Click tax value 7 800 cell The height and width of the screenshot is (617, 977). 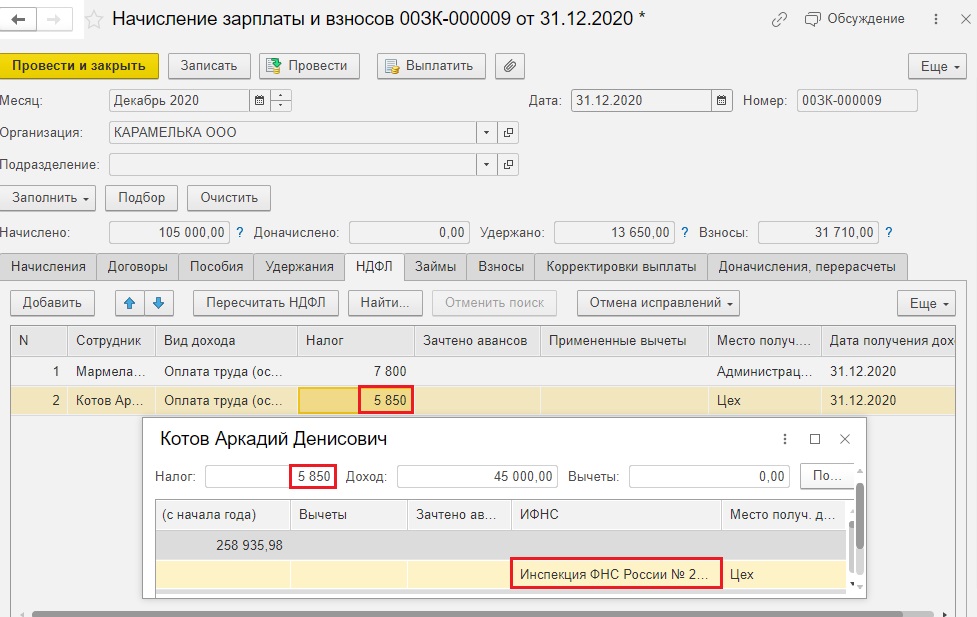(356, 371)
